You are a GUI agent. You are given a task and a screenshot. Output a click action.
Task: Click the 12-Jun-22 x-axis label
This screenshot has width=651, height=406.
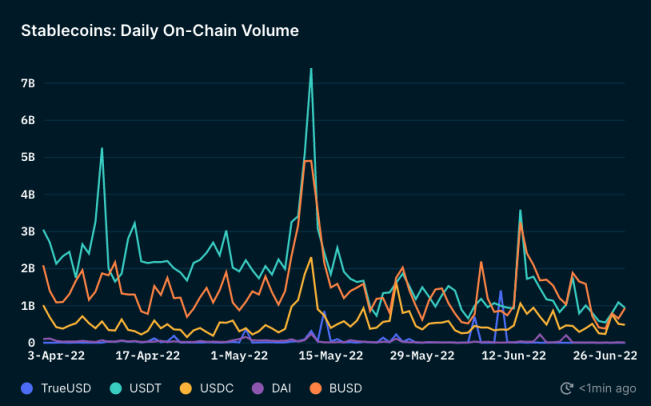pos(514,356)
